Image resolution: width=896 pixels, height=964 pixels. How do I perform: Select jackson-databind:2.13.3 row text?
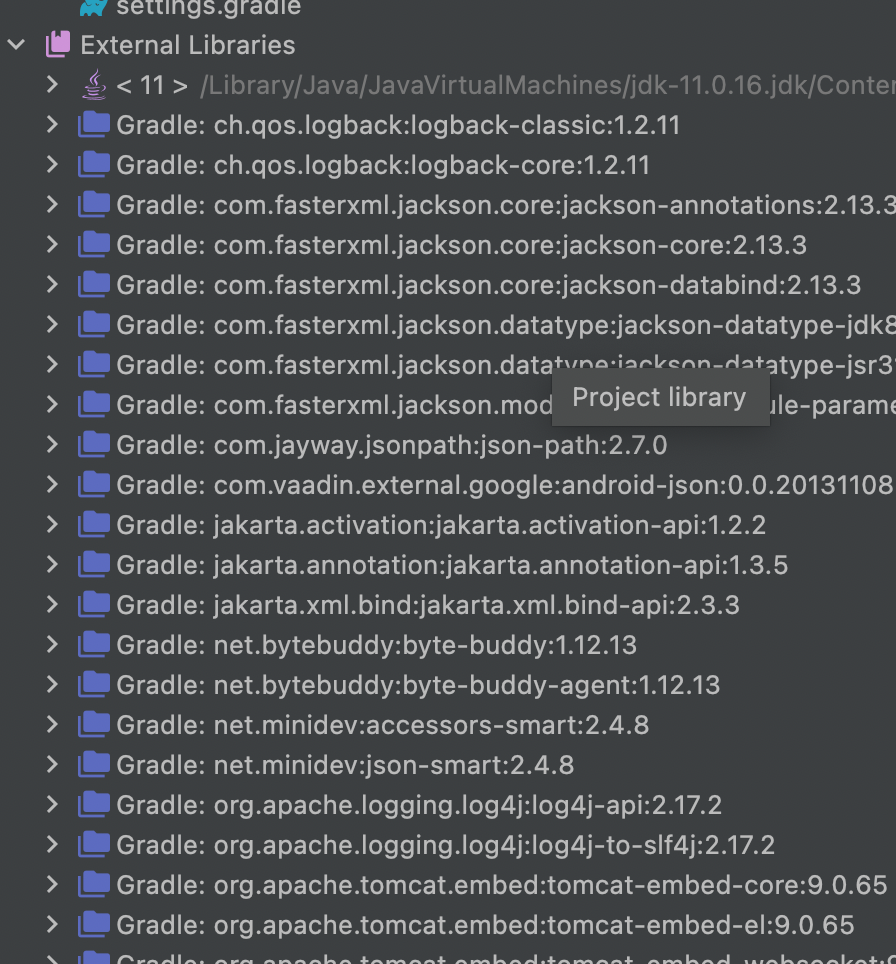pyautogui.click(x=488, y=285)
